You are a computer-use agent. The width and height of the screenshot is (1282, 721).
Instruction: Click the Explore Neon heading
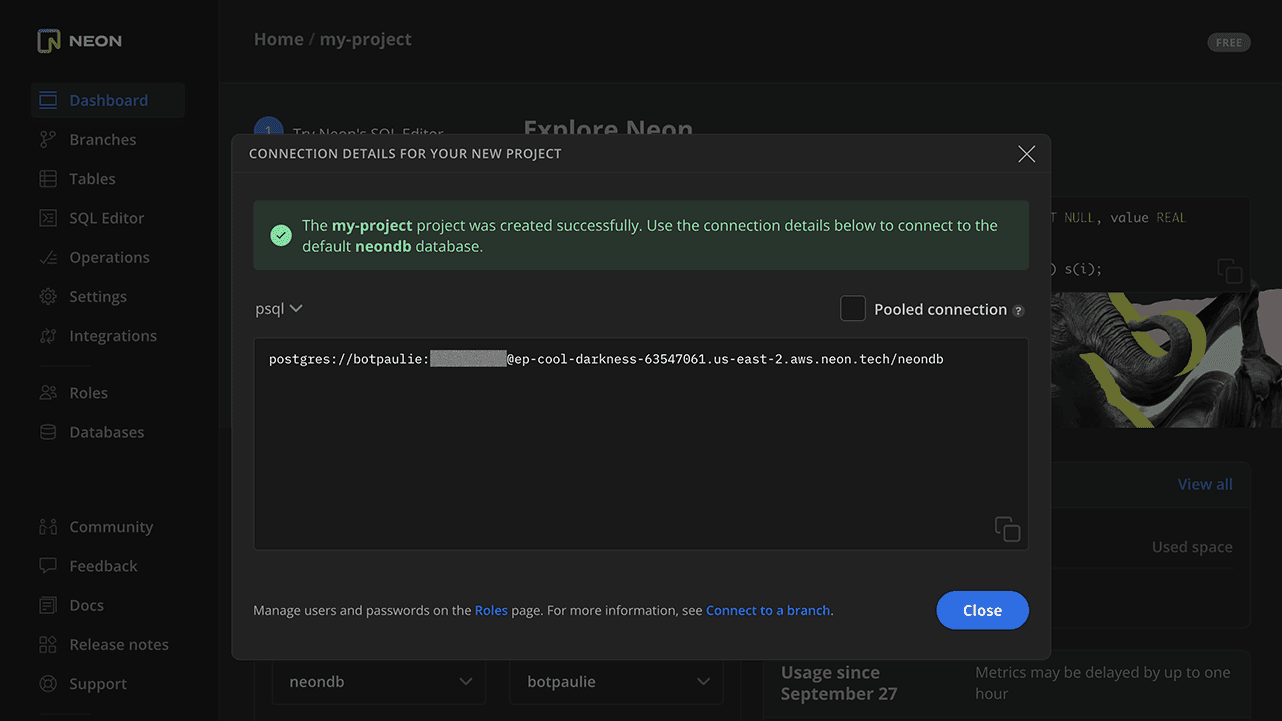(608, 127)
